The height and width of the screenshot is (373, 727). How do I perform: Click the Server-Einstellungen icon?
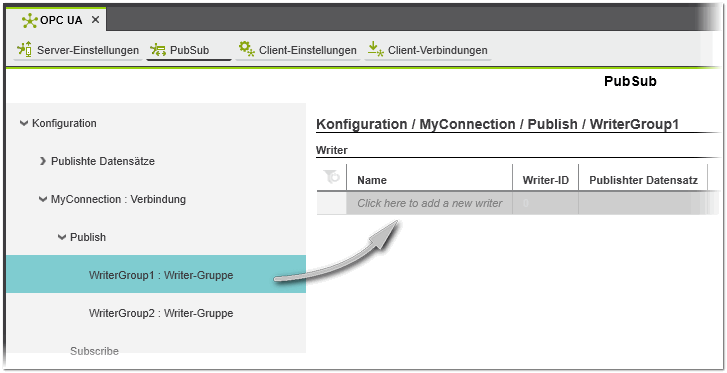[x=24, y=49]
